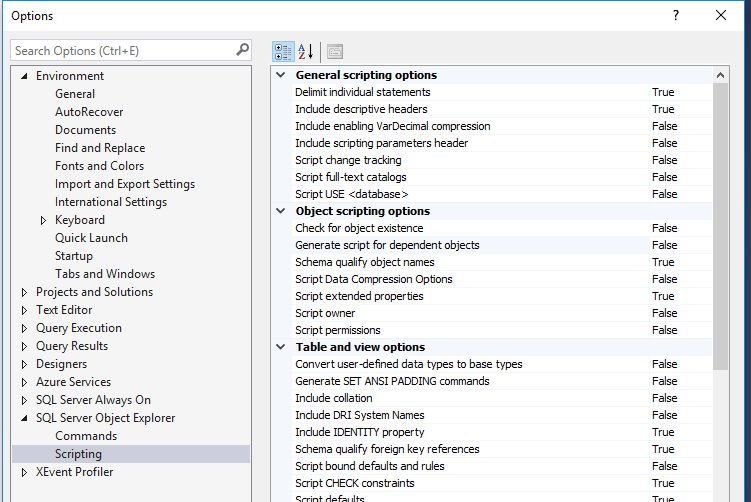Screen dimensions: 751x502
Task: Expand Projects and Solutions node
Action: pos(24,292)
